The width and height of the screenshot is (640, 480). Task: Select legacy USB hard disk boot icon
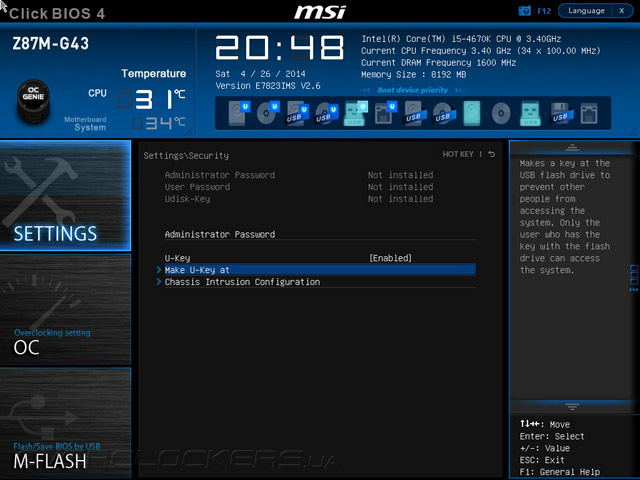click(415, 113)
